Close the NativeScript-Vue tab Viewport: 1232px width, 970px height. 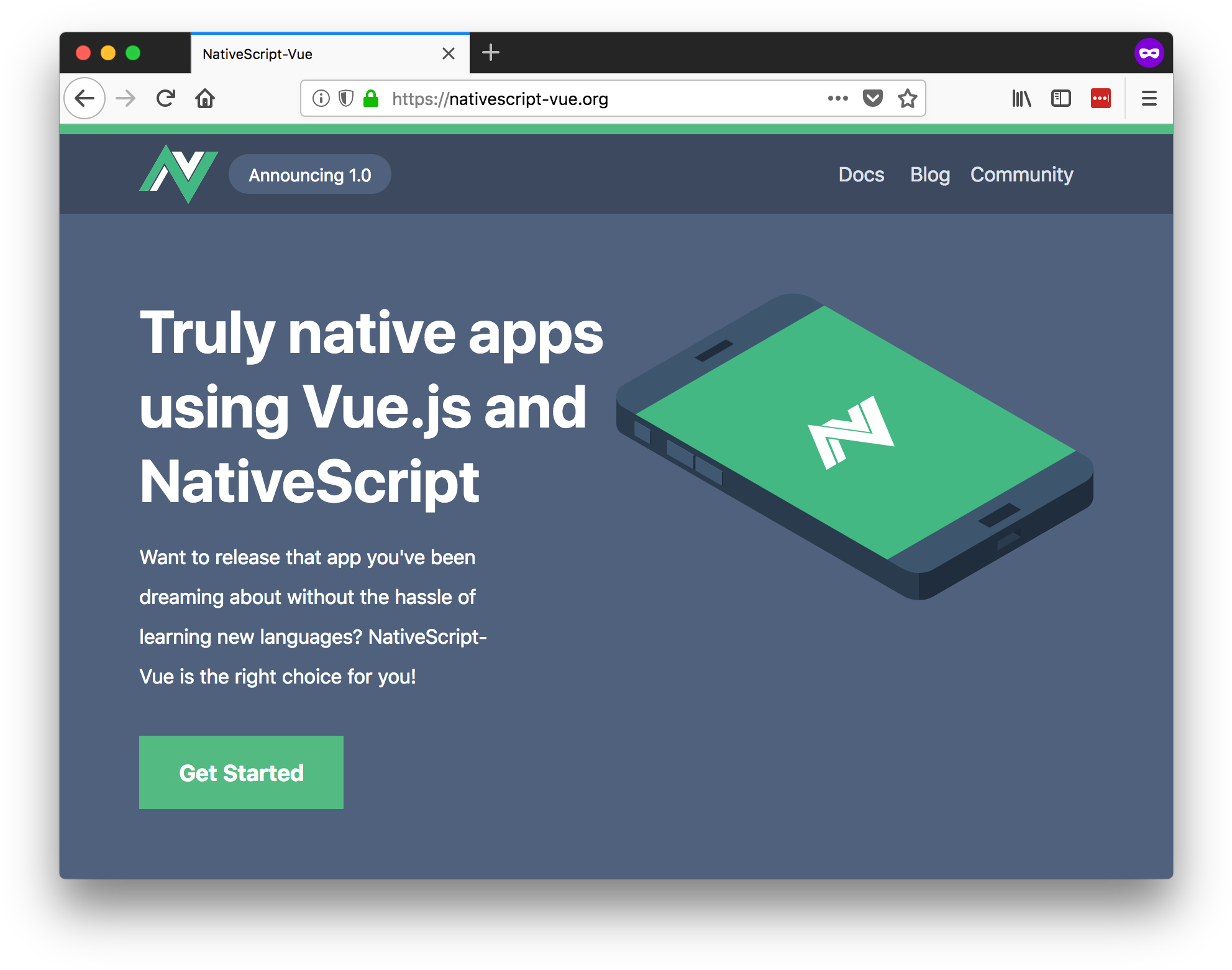(x=449, y=53)
